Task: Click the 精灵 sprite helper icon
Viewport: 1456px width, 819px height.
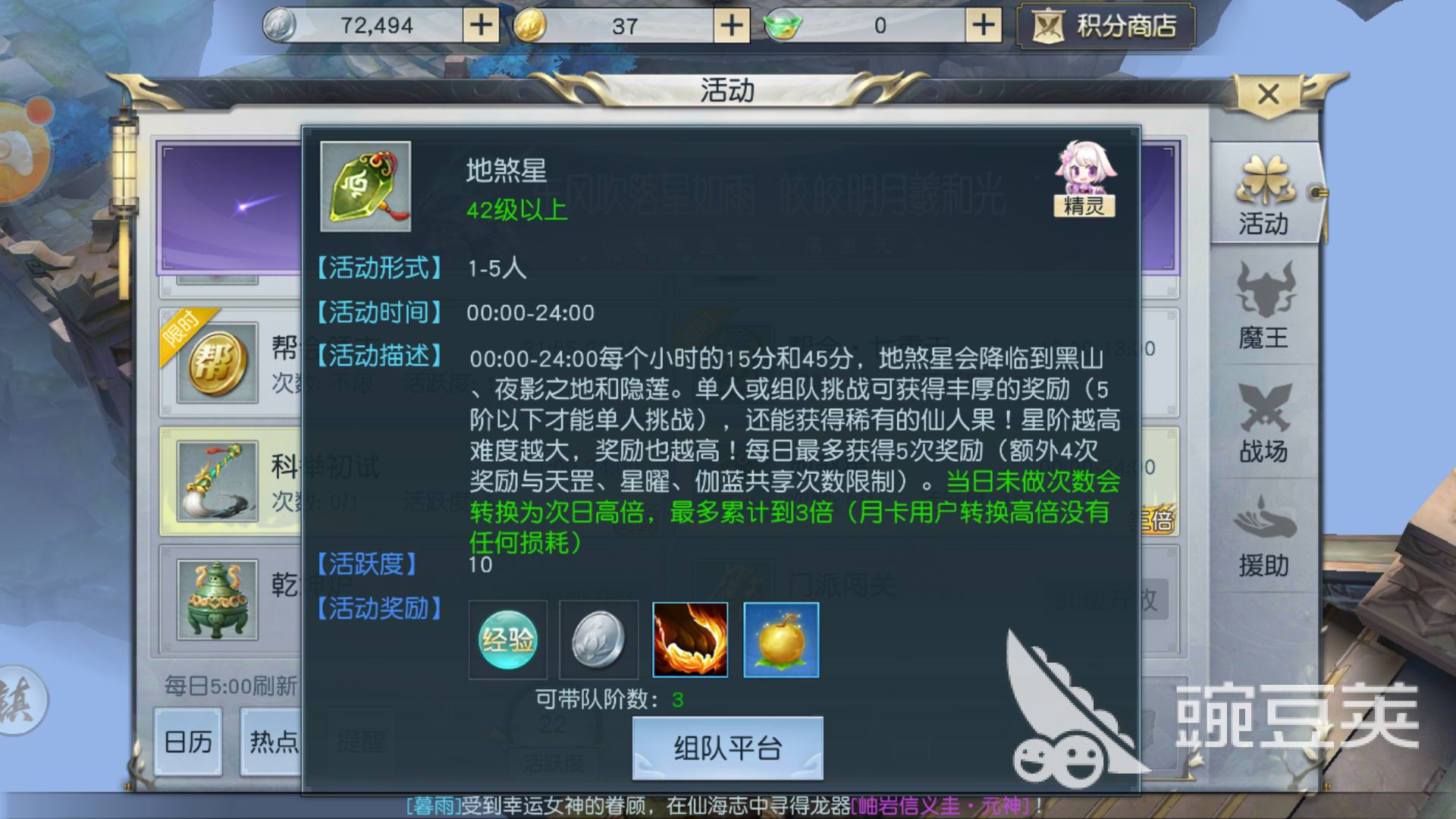Action: point(1084,179)
